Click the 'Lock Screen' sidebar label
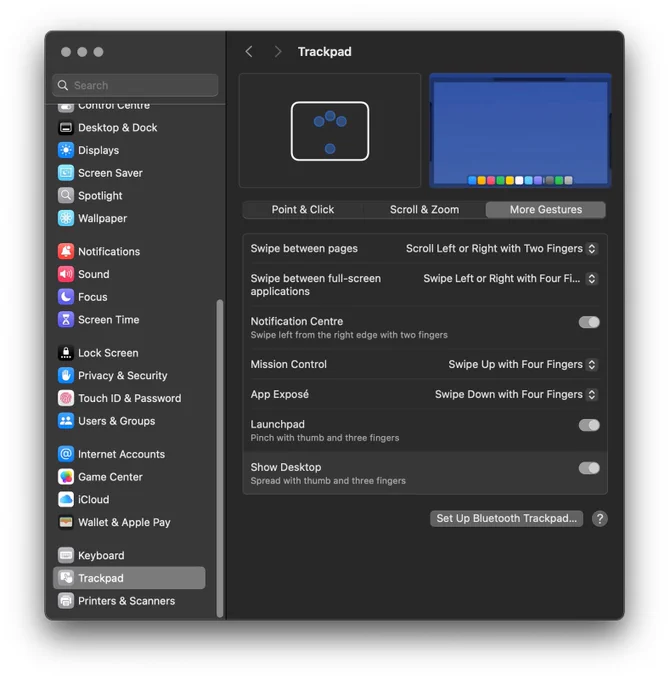Viewport: 670px width, 680px height. point(108,353)
